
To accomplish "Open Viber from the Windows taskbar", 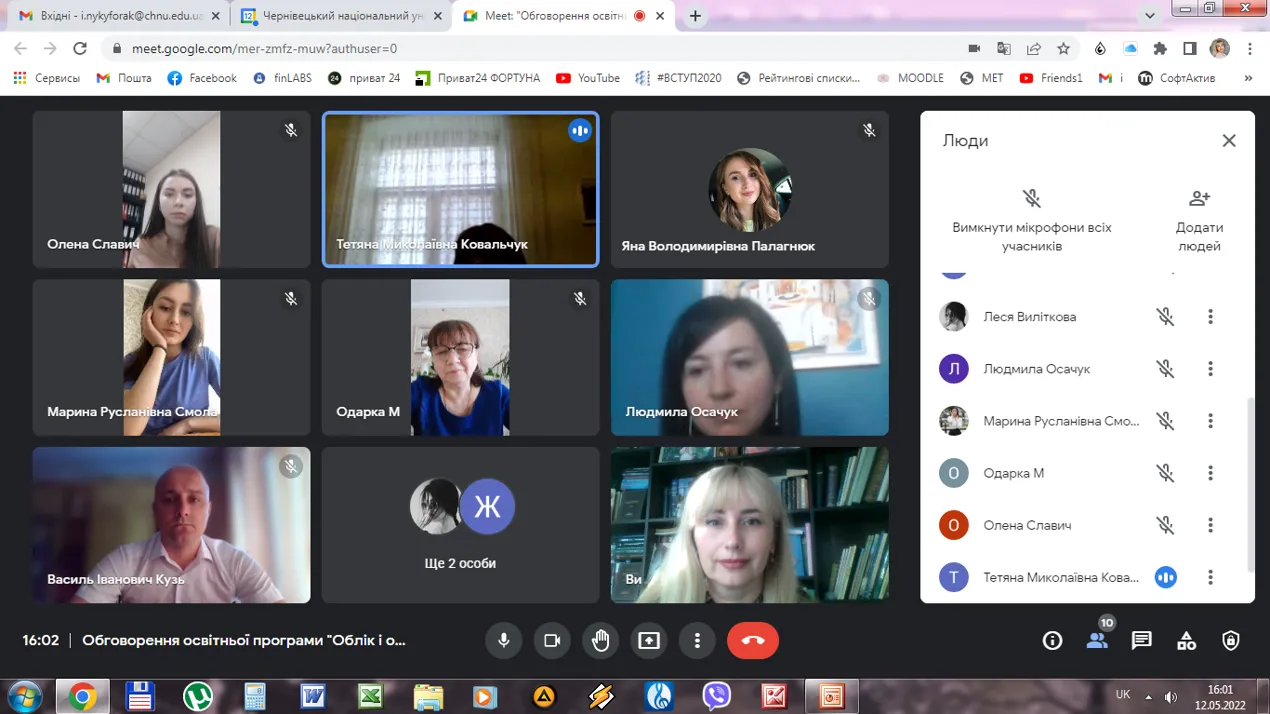I will point(716,696).
